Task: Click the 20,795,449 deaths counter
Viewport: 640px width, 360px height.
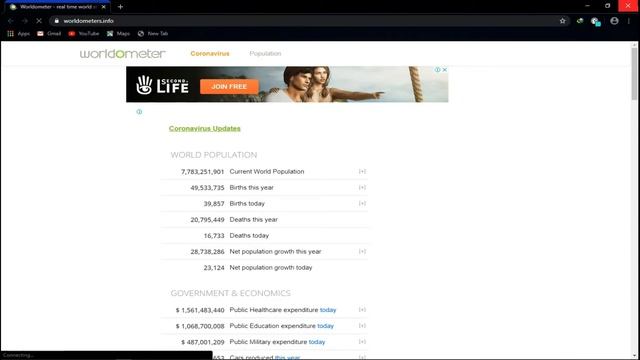Action: 207,220
